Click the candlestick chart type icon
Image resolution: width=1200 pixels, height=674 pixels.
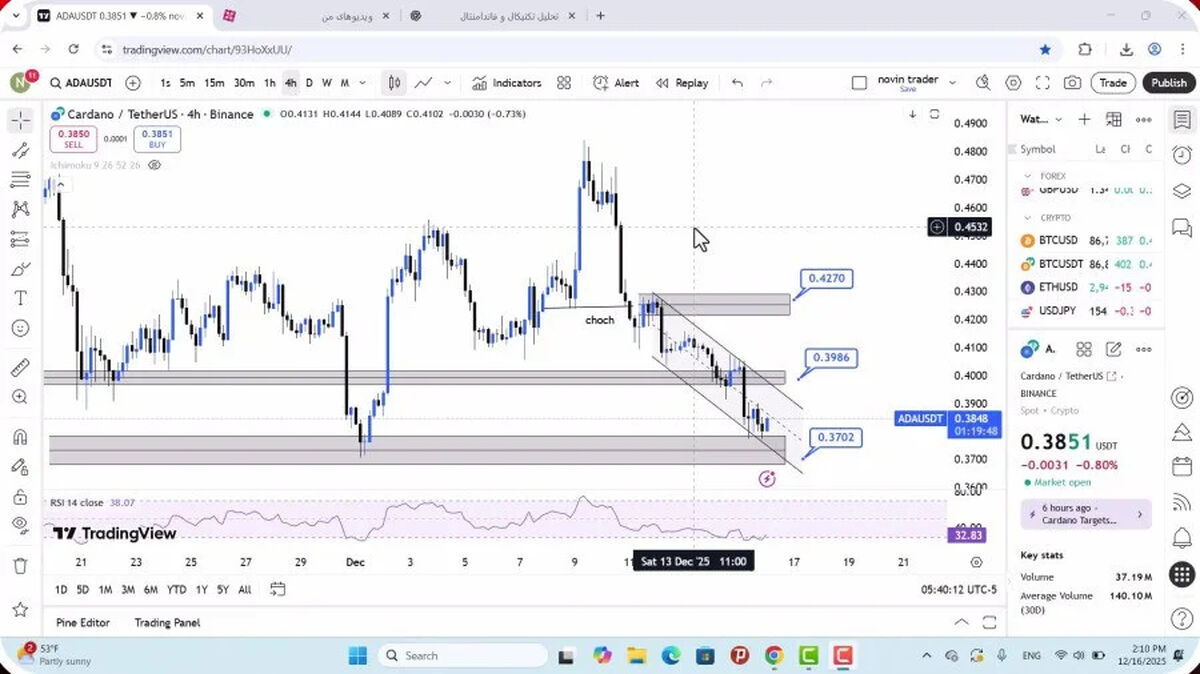pyautogui.click(x=395, y=83)
